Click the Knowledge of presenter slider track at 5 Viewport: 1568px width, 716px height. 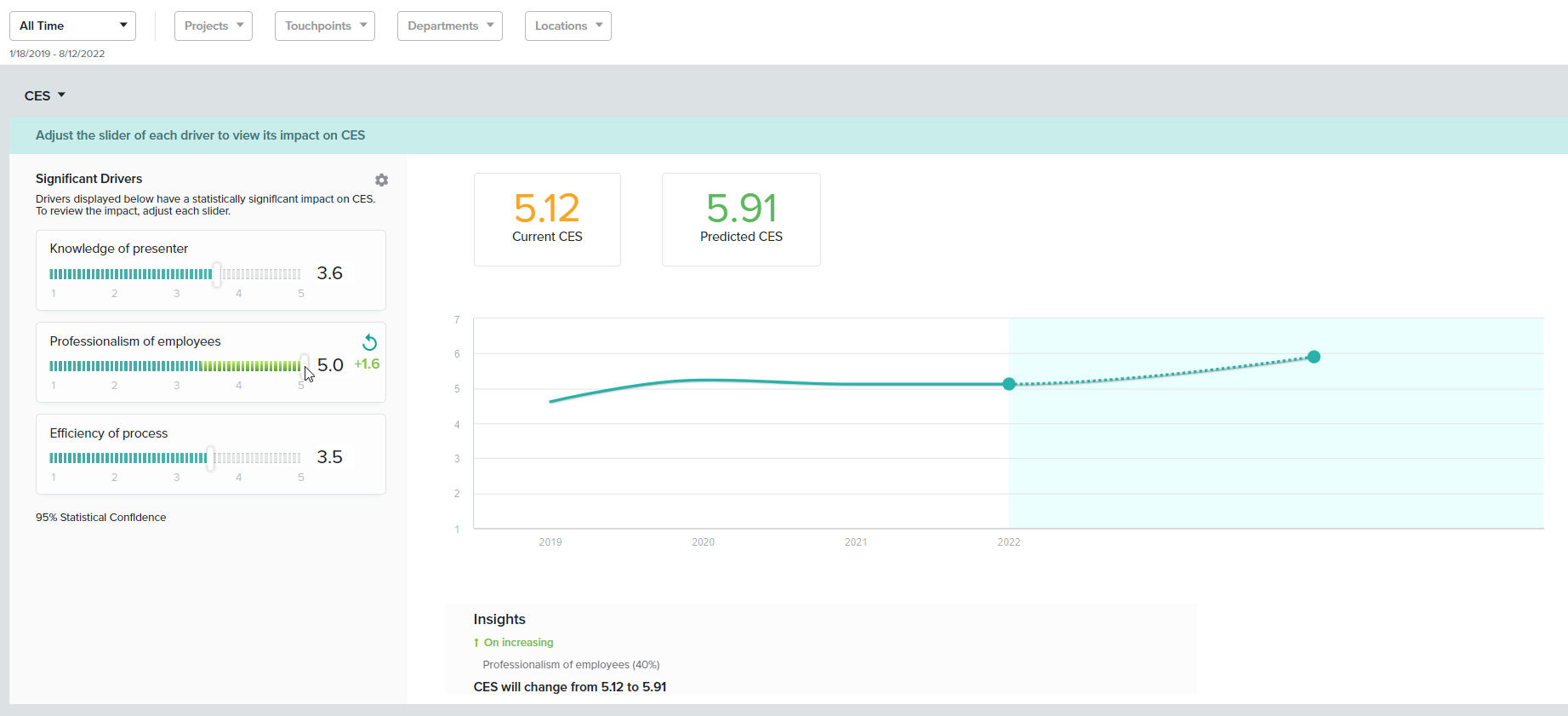coord(299,274)
